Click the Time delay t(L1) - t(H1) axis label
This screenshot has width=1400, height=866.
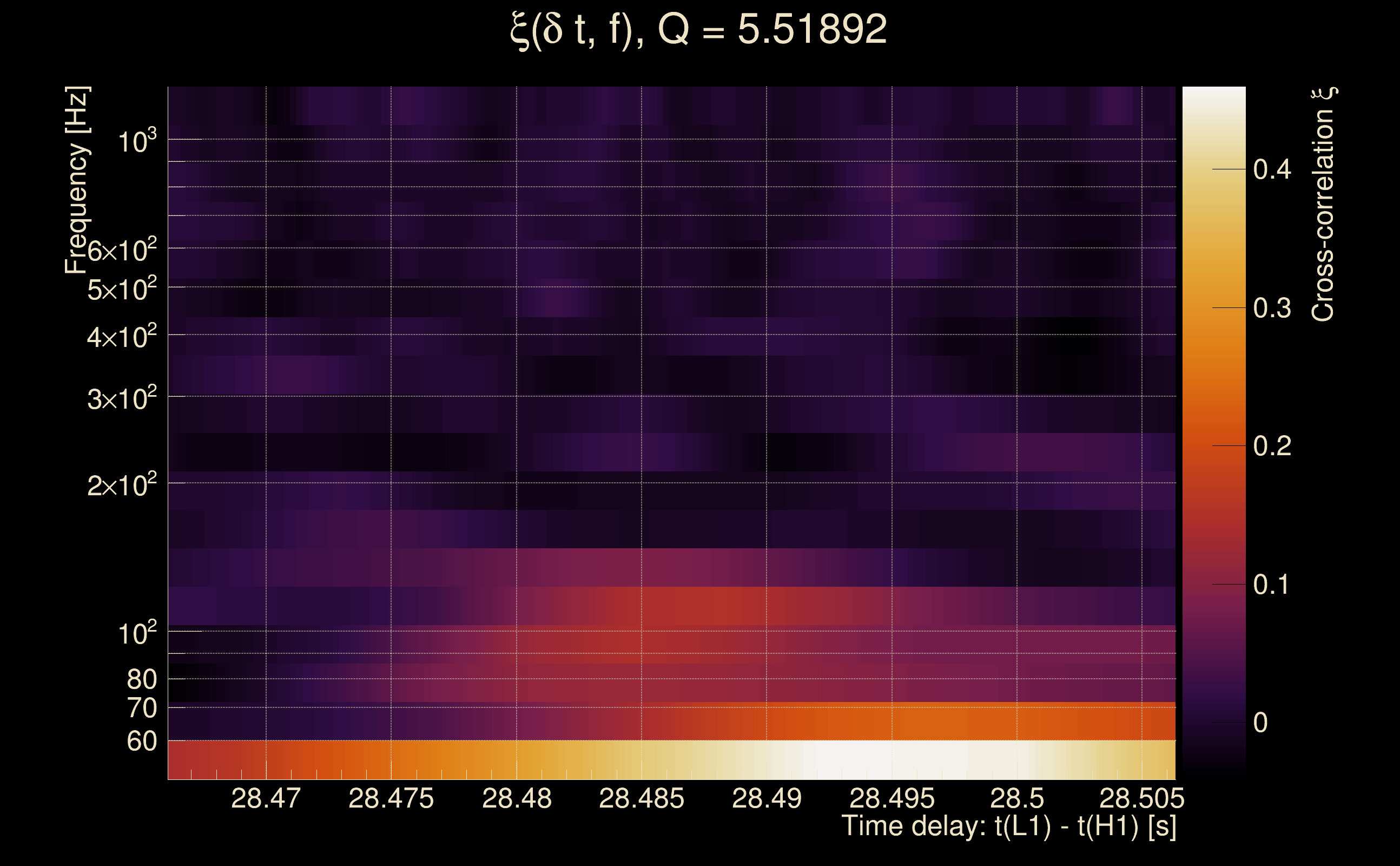coord(1008,826)
